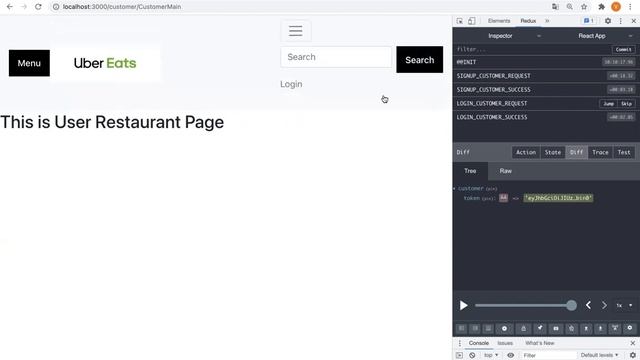Open the translate icon in the address bar
Image resolution: width=640 pixels, height=360 pixels.
[555, 7]
